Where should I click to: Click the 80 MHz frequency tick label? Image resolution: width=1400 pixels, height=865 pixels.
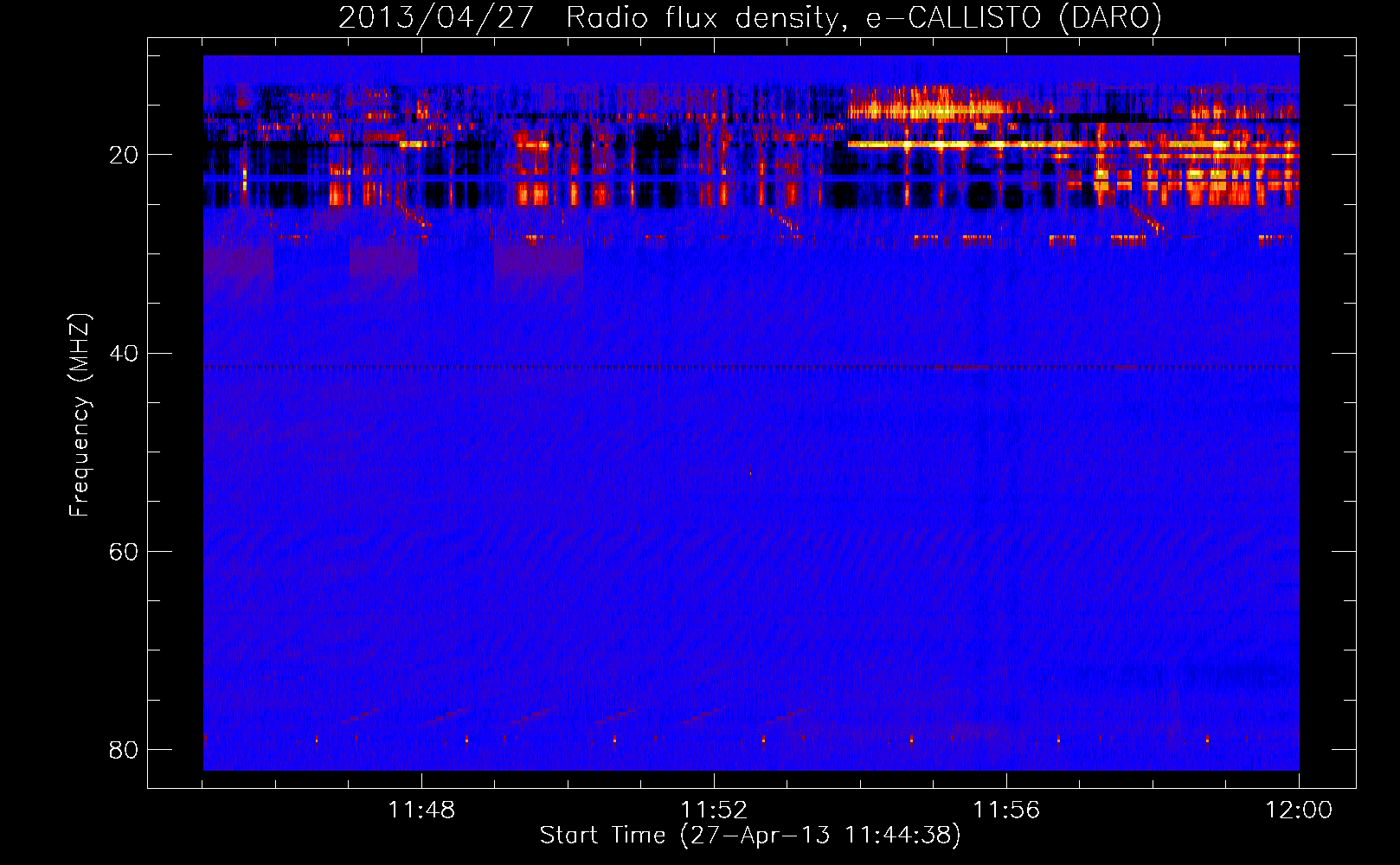pos(124,749)
